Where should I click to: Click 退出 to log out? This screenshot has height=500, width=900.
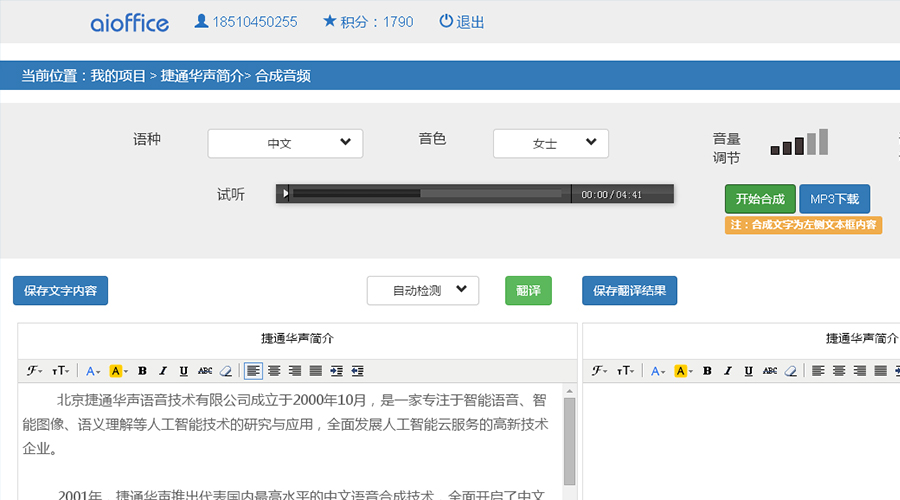click(x=462, y=22)
